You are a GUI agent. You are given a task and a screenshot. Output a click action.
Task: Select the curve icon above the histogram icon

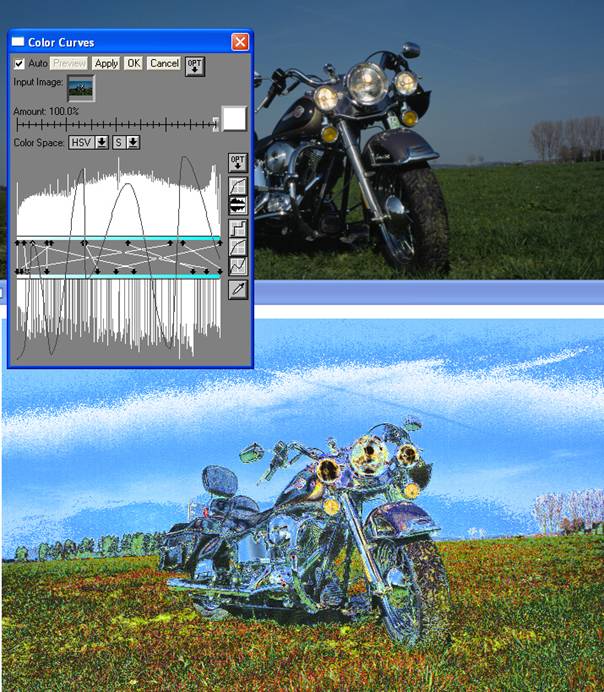(x=238, y=185)
